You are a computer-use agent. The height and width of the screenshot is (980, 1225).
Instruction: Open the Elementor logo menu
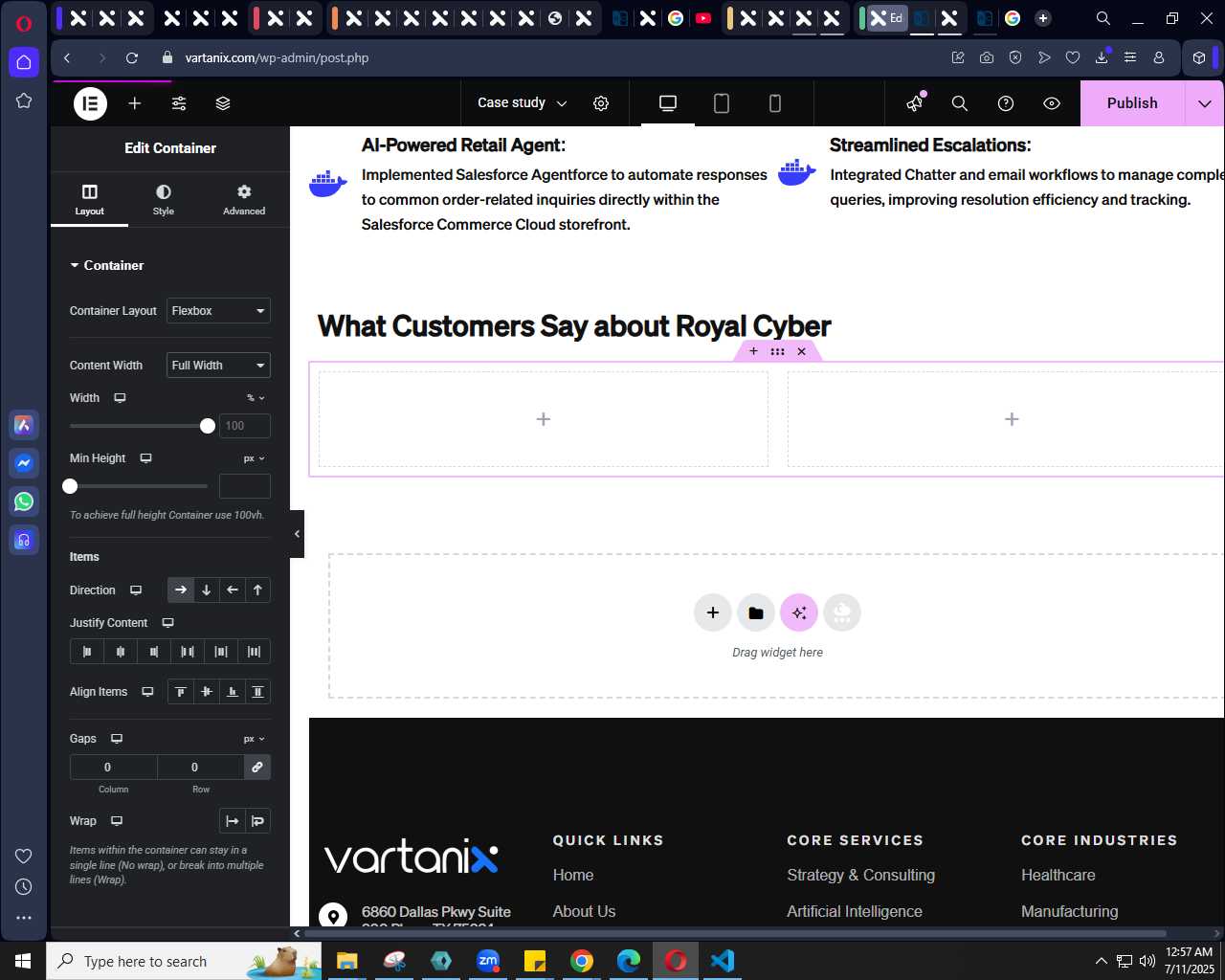click(x=91, y=103)
